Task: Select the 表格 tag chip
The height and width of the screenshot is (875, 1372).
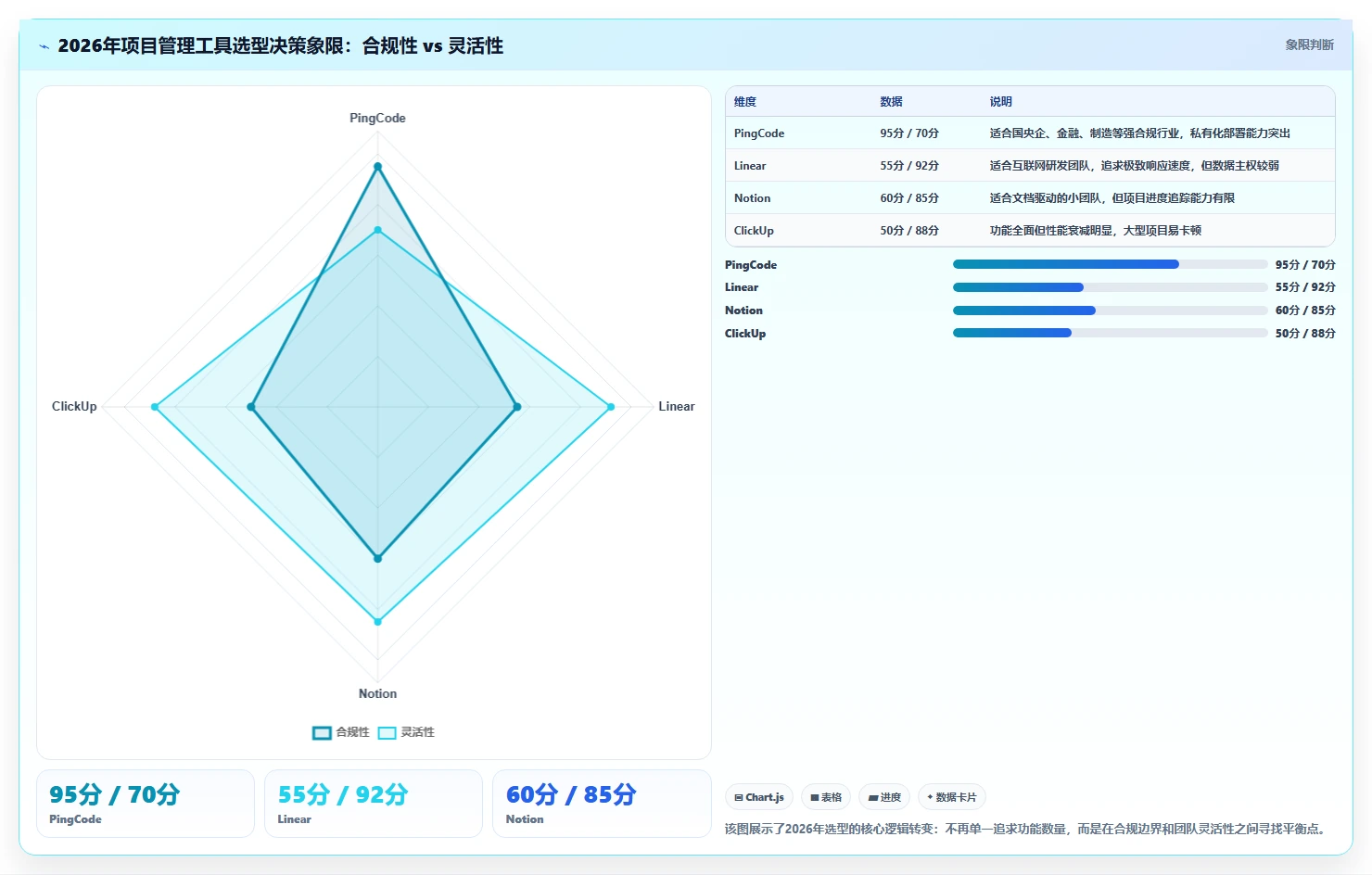Action: coord(826,797)
